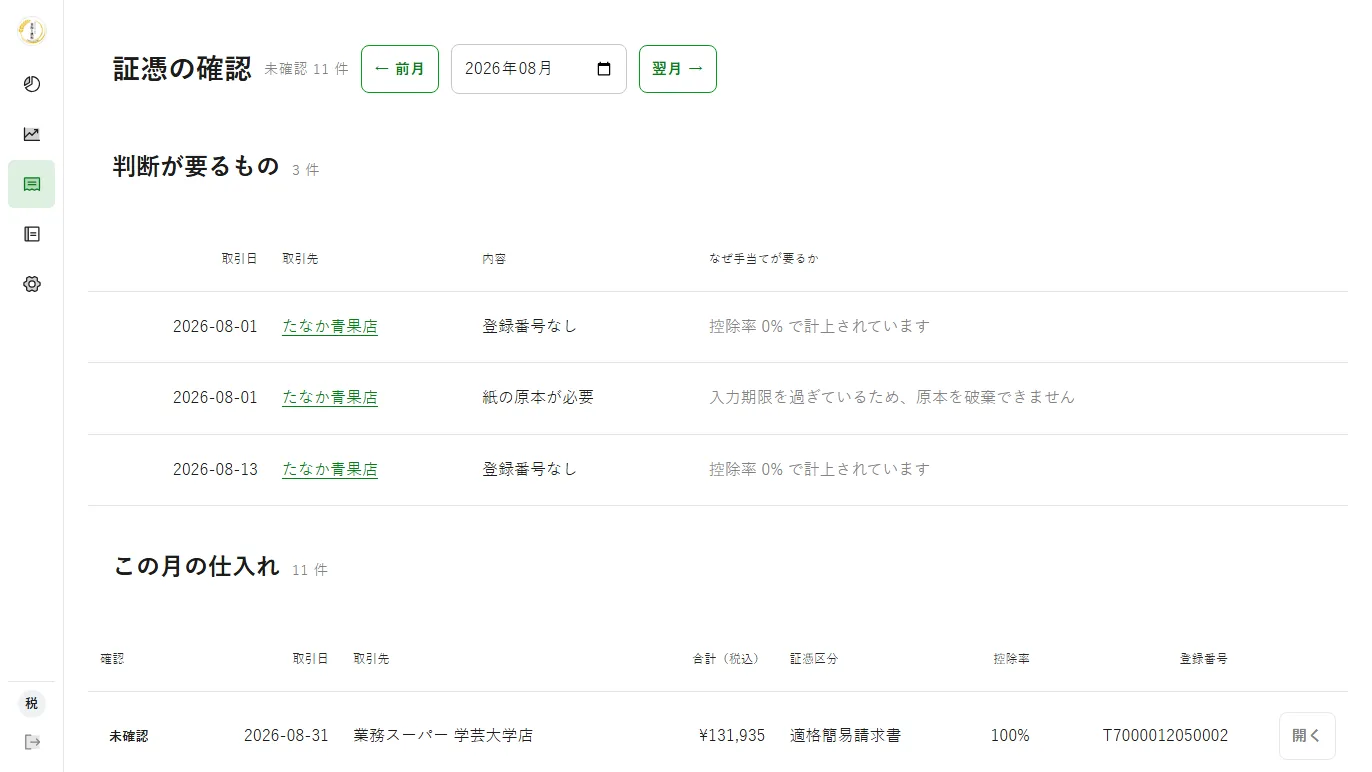
Task: Click 開く button for 業務スーパー 学芸大学店
Action: 1307,736
